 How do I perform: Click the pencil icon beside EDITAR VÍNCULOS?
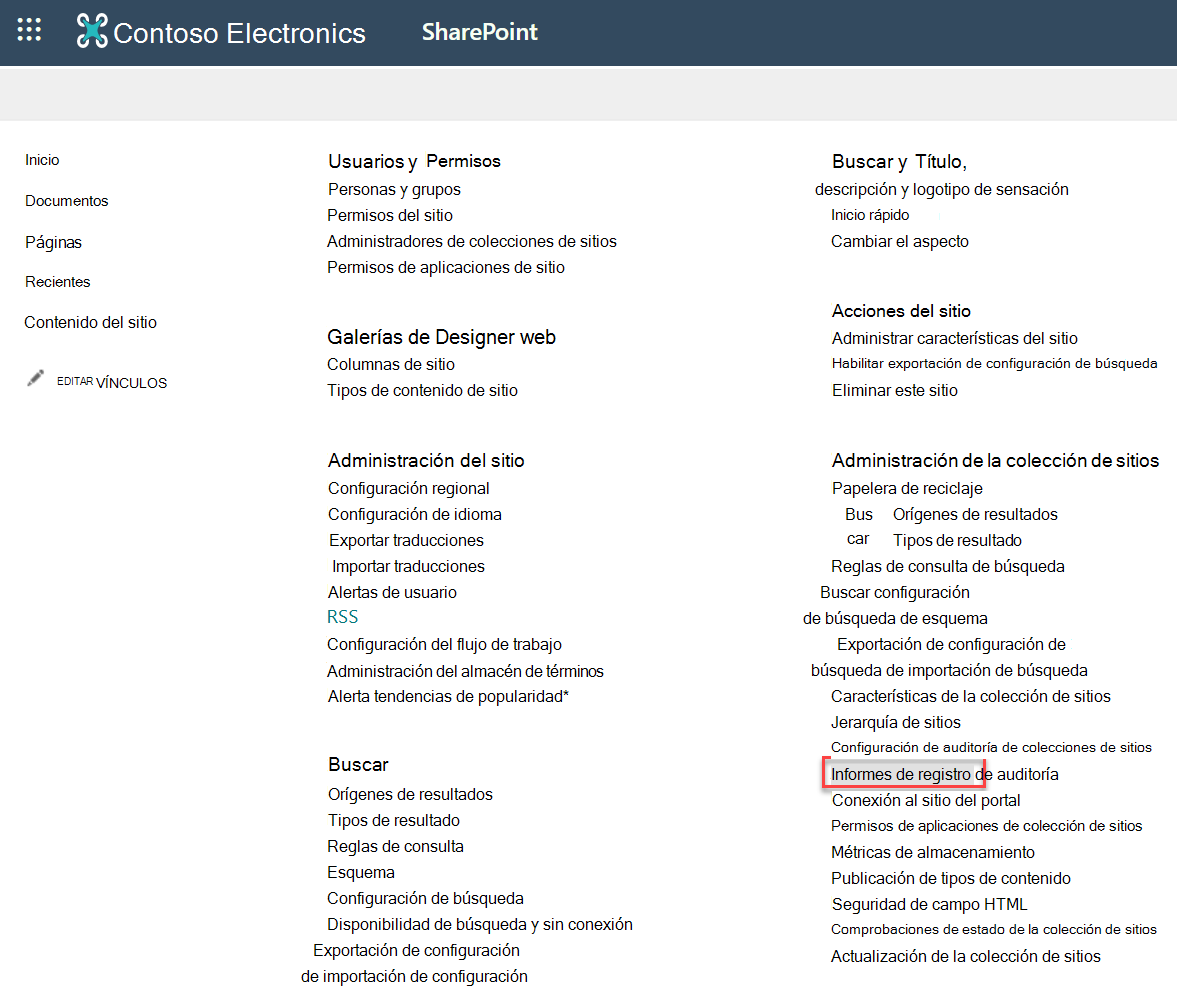(x=35, y=378)
